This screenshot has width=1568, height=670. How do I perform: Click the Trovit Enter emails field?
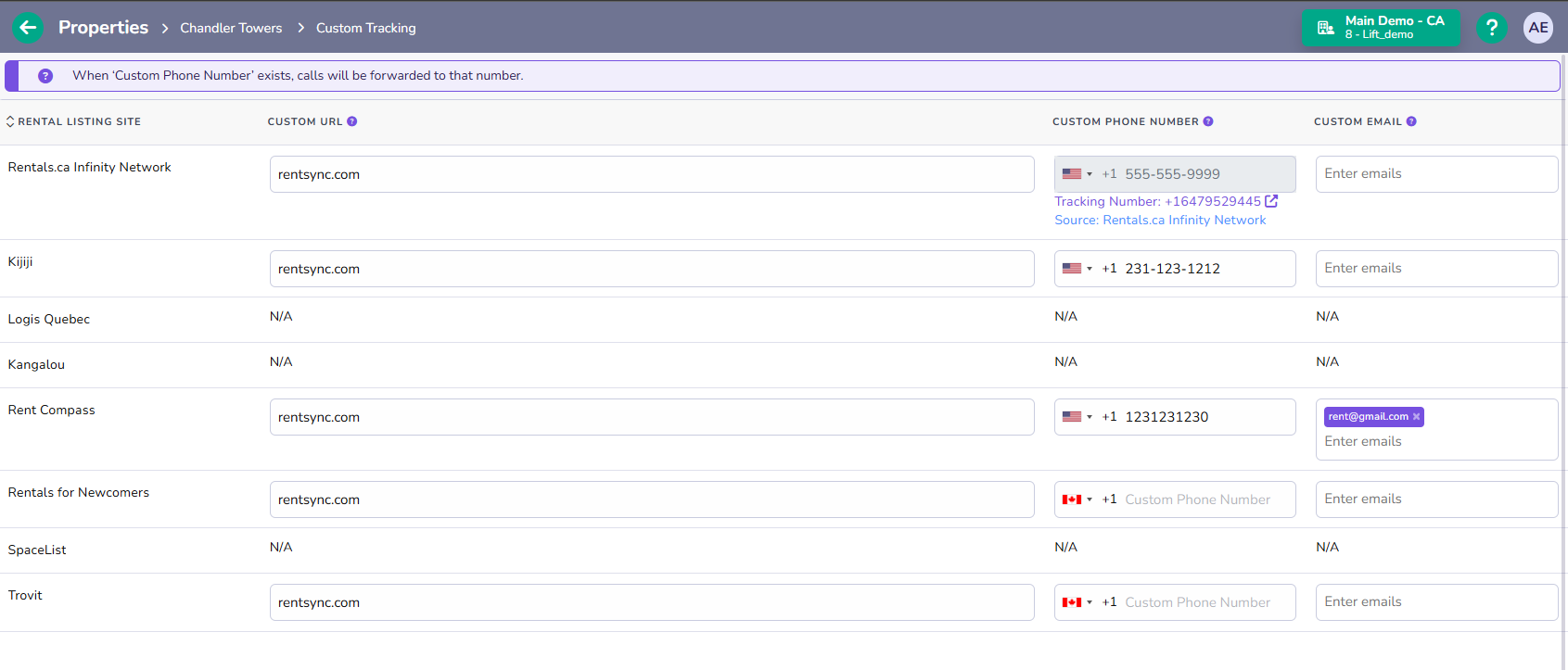(1435, 602)
